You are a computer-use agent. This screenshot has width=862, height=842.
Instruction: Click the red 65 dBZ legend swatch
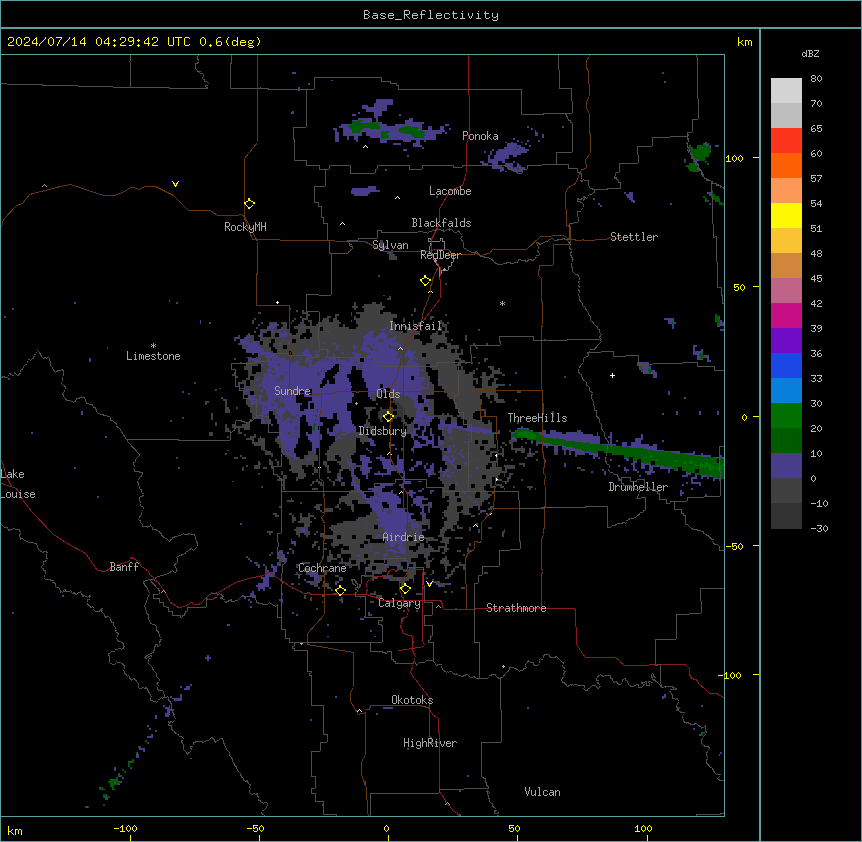tap(786, 140)
